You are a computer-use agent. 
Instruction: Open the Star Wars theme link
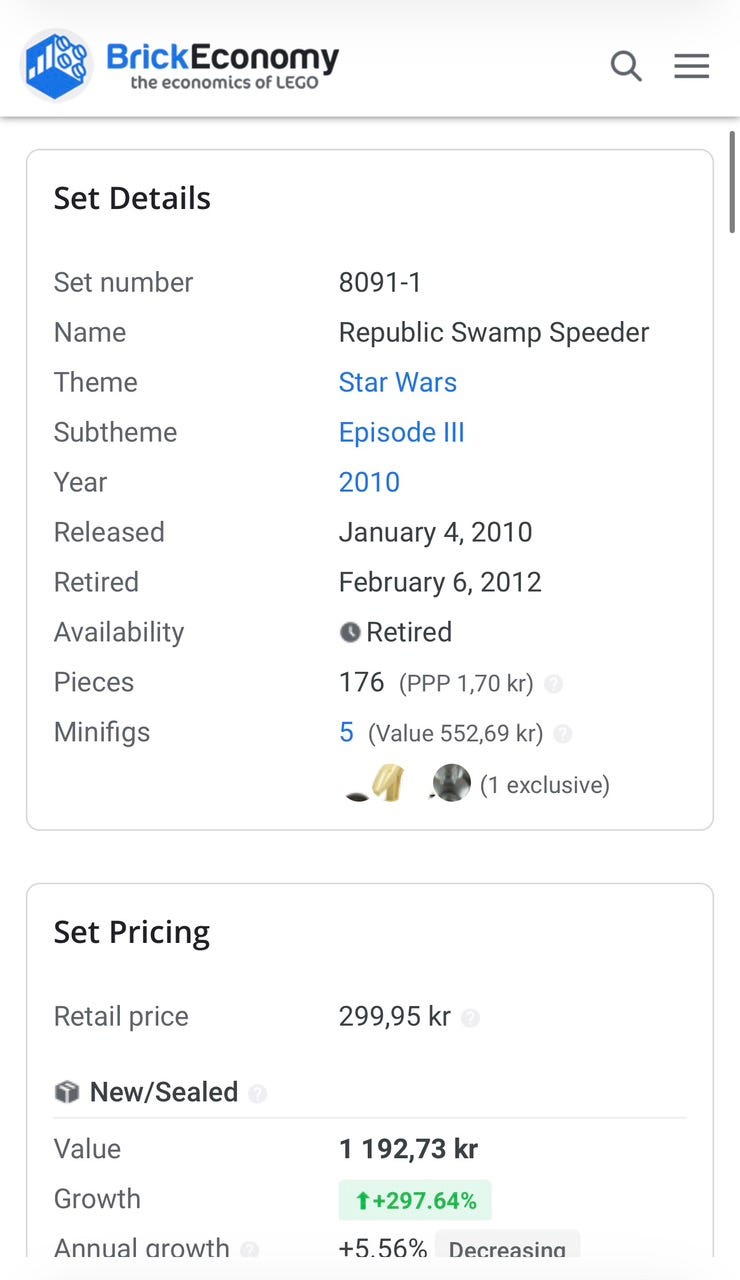click(397, 382)
